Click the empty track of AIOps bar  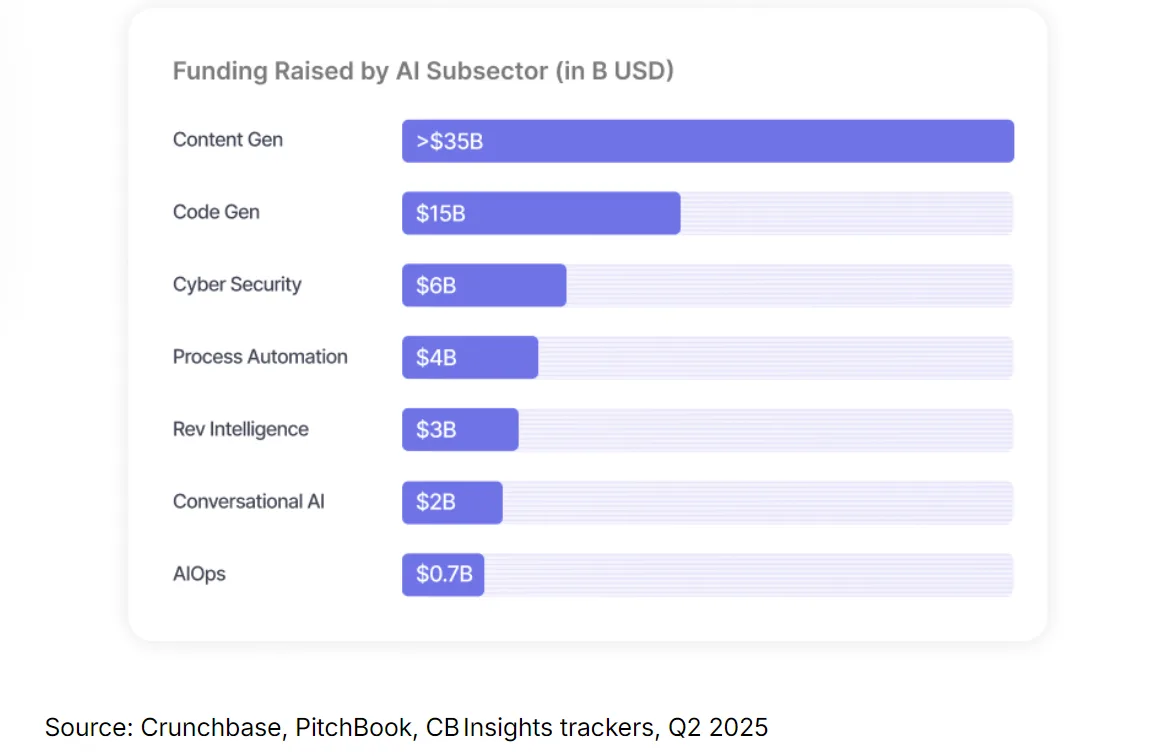click(x=749, y=574)
